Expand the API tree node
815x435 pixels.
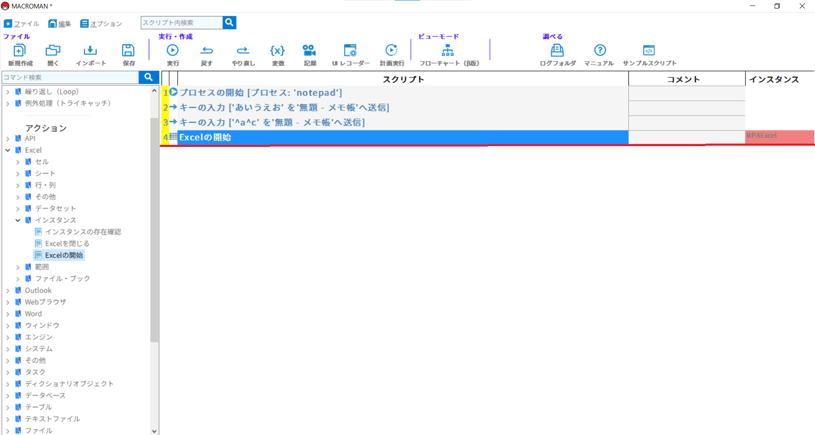[8, 139]
